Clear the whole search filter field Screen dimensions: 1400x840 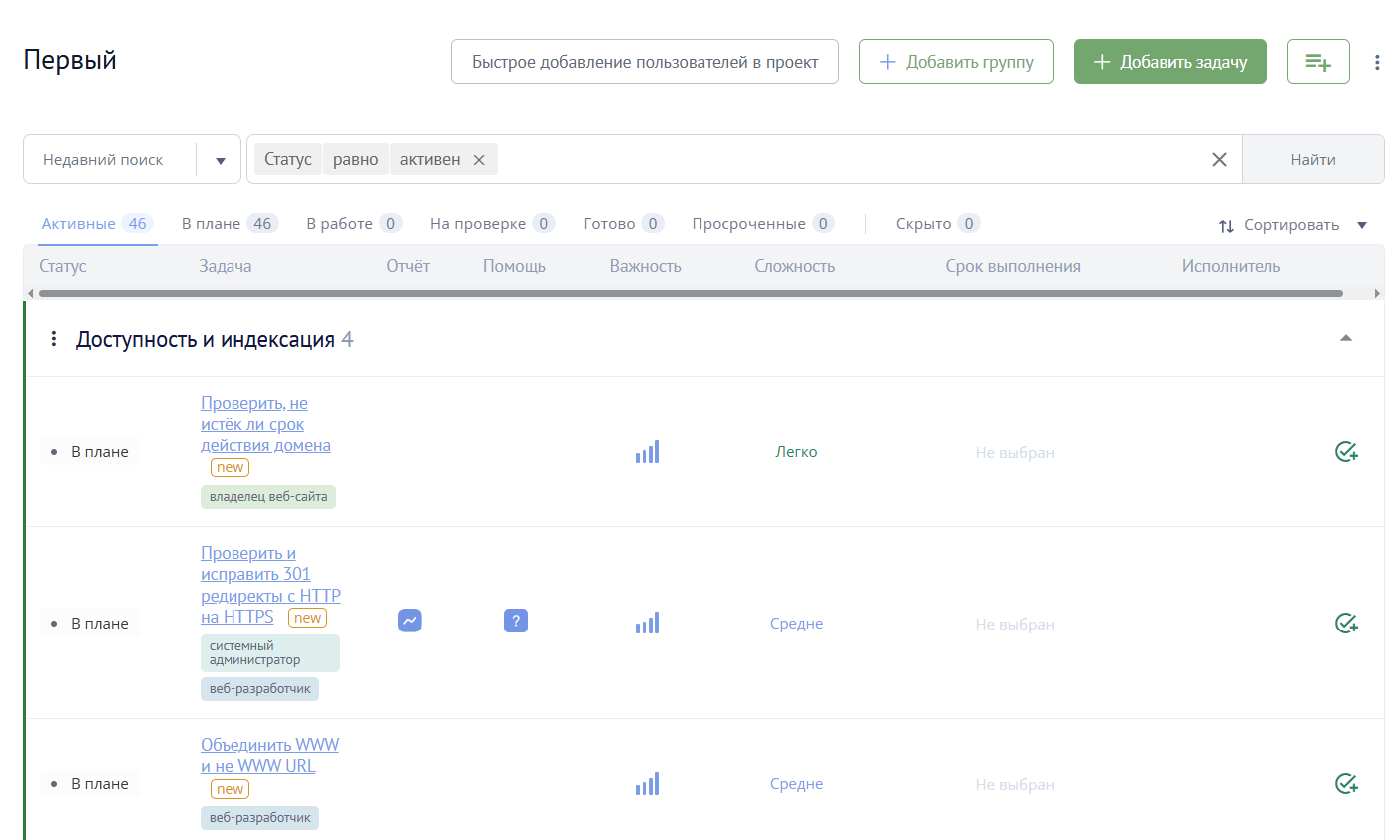1219,160
